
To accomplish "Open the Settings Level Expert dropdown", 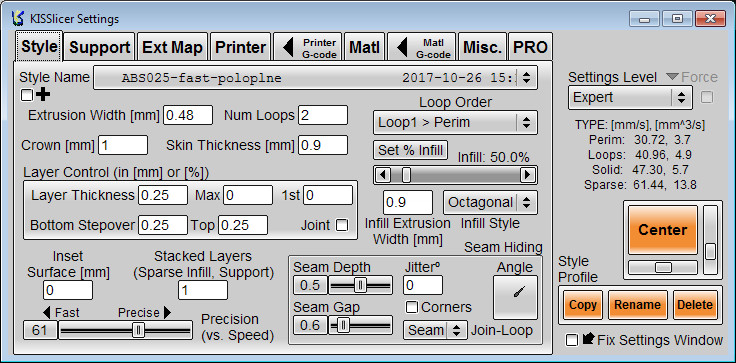I will pyautogui.click(x=630, y=98).
